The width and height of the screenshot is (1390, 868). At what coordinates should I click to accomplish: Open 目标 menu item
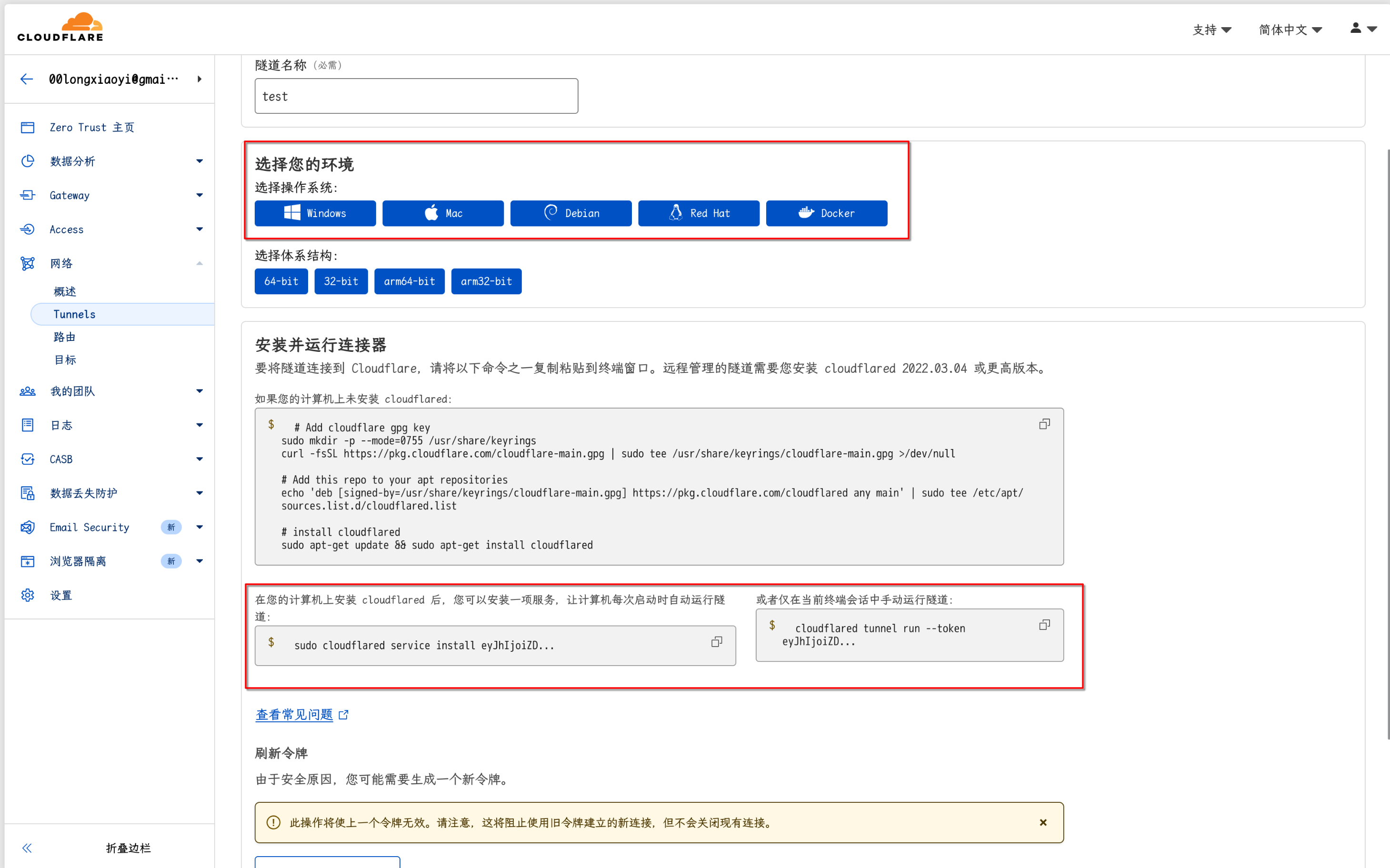(65, 360)
